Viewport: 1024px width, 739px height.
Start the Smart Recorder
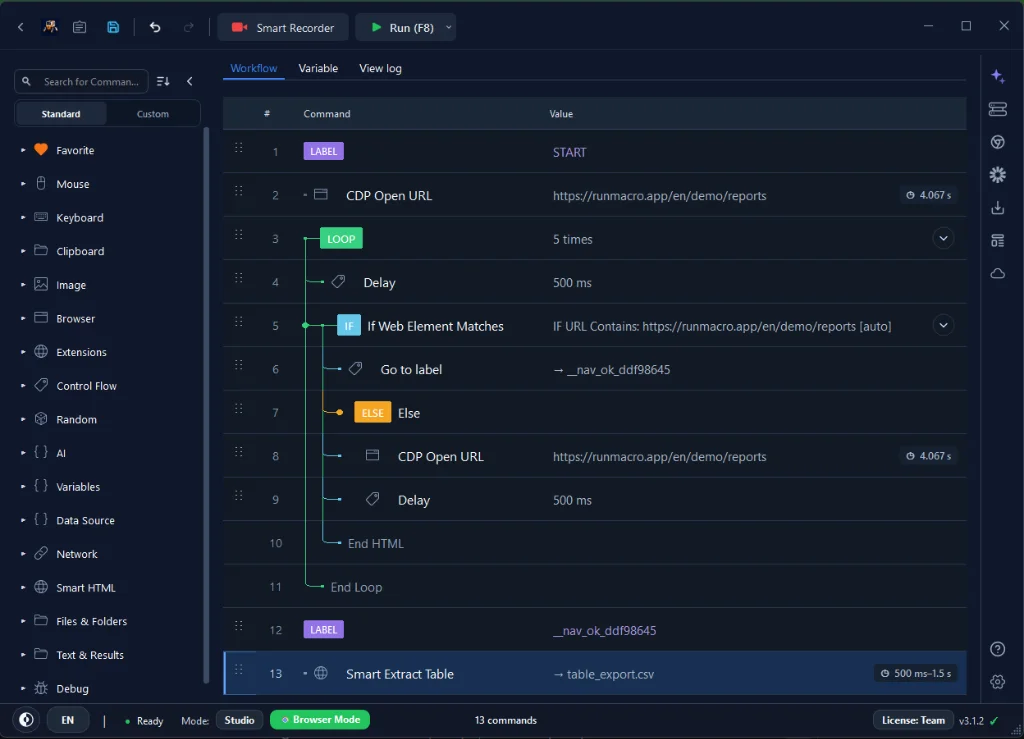(x=283, y=27)
